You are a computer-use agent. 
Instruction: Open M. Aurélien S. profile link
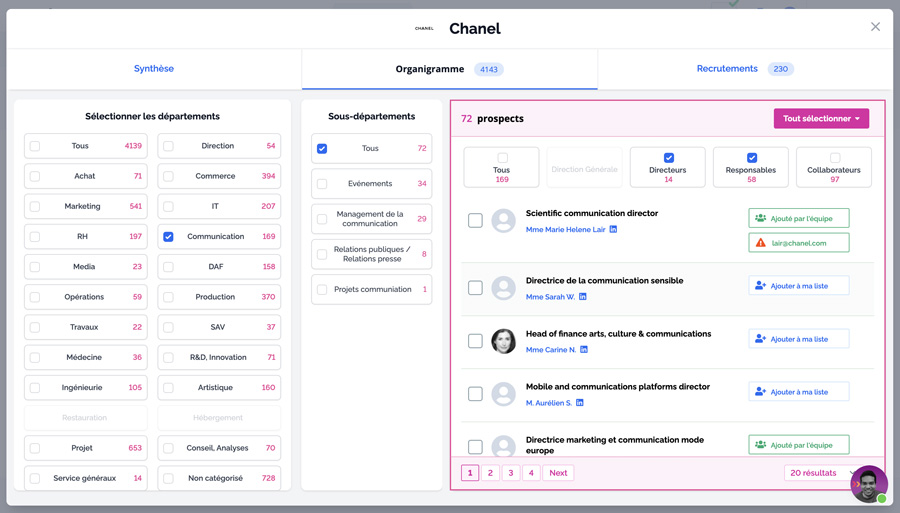pyautogui.click(x=549, y=403)
